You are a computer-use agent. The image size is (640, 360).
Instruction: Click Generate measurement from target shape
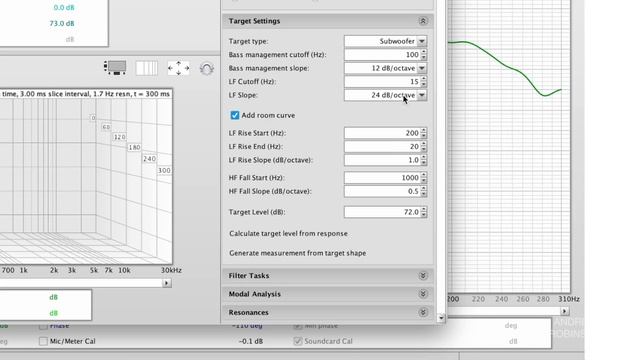tap(298, 253)
